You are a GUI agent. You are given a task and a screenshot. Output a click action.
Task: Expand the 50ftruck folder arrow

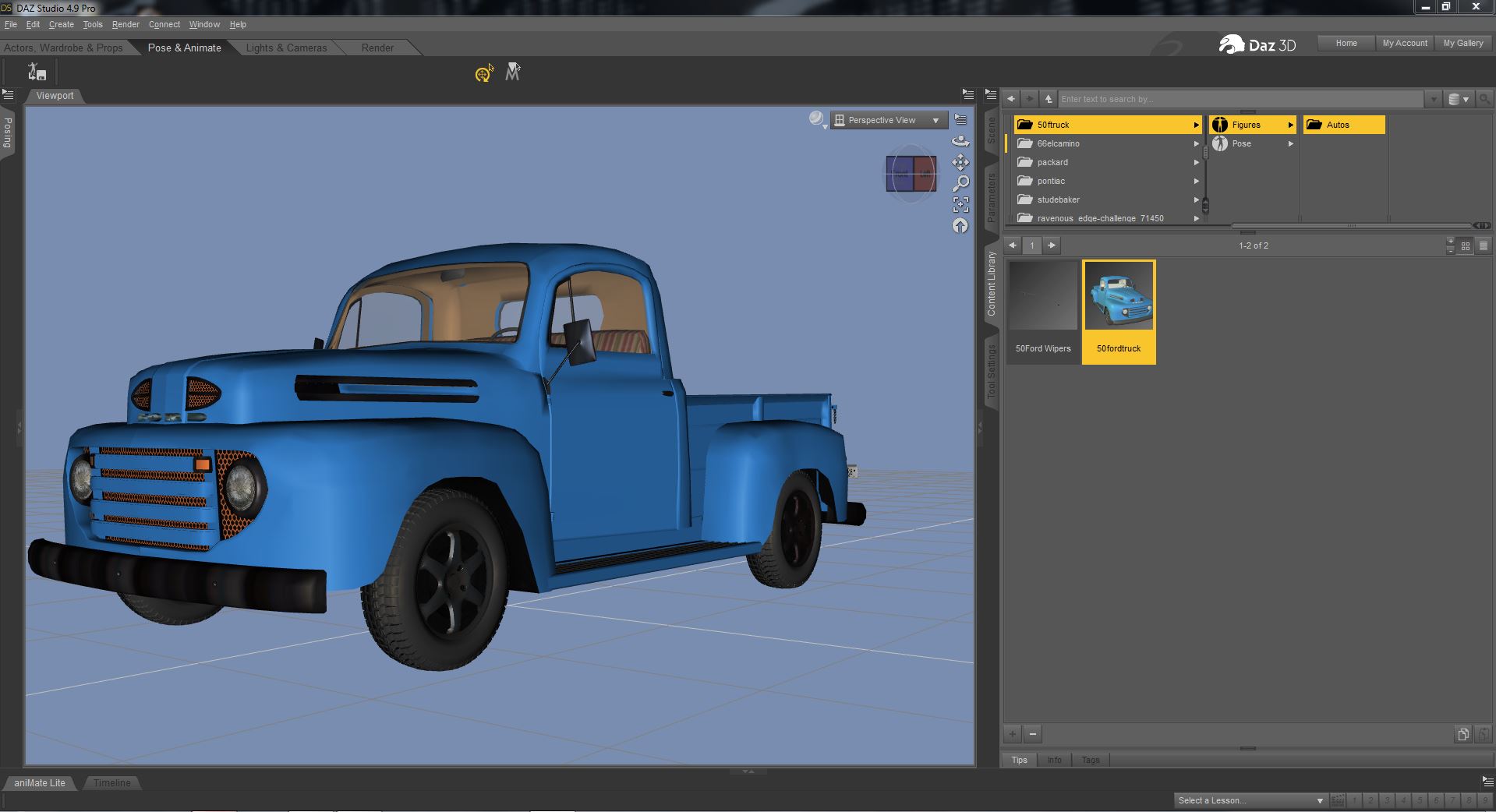click(x=1196, y=125)
